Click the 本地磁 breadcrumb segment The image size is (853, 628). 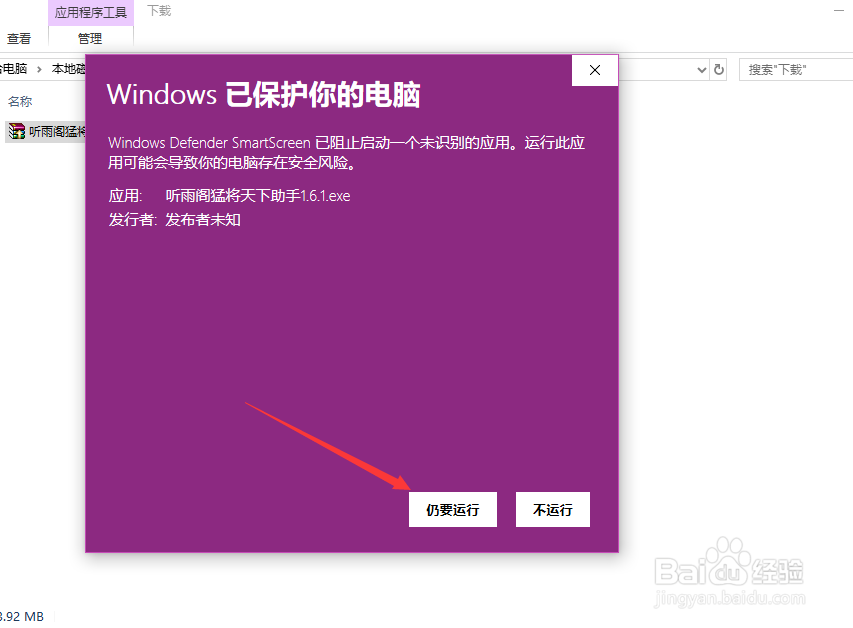[x=69, y=69]
